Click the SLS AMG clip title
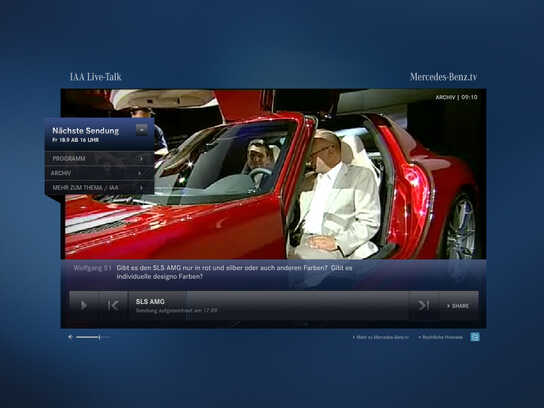The height and width of the screenshot is (408, 544). coord(150,301)
